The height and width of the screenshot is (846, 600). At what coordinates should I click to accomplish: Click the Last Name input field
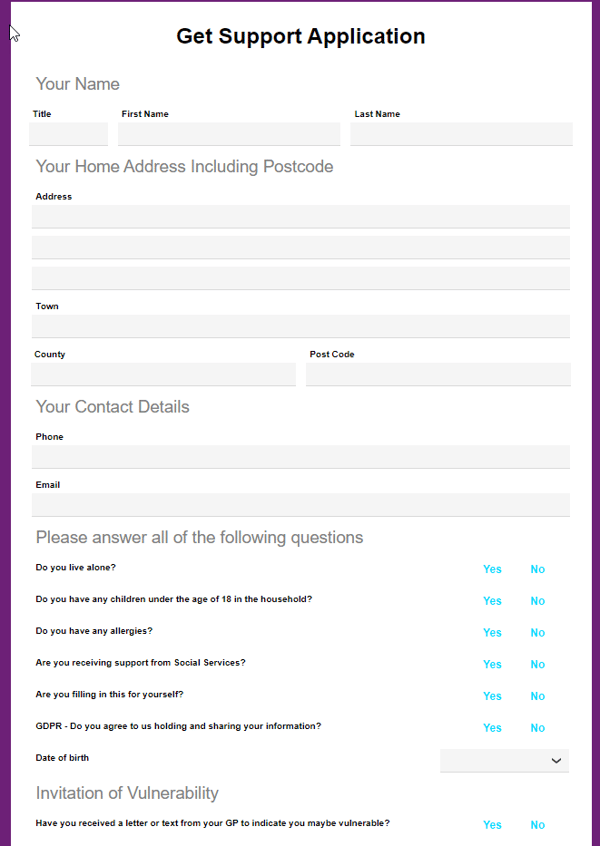tap(461, 133)
